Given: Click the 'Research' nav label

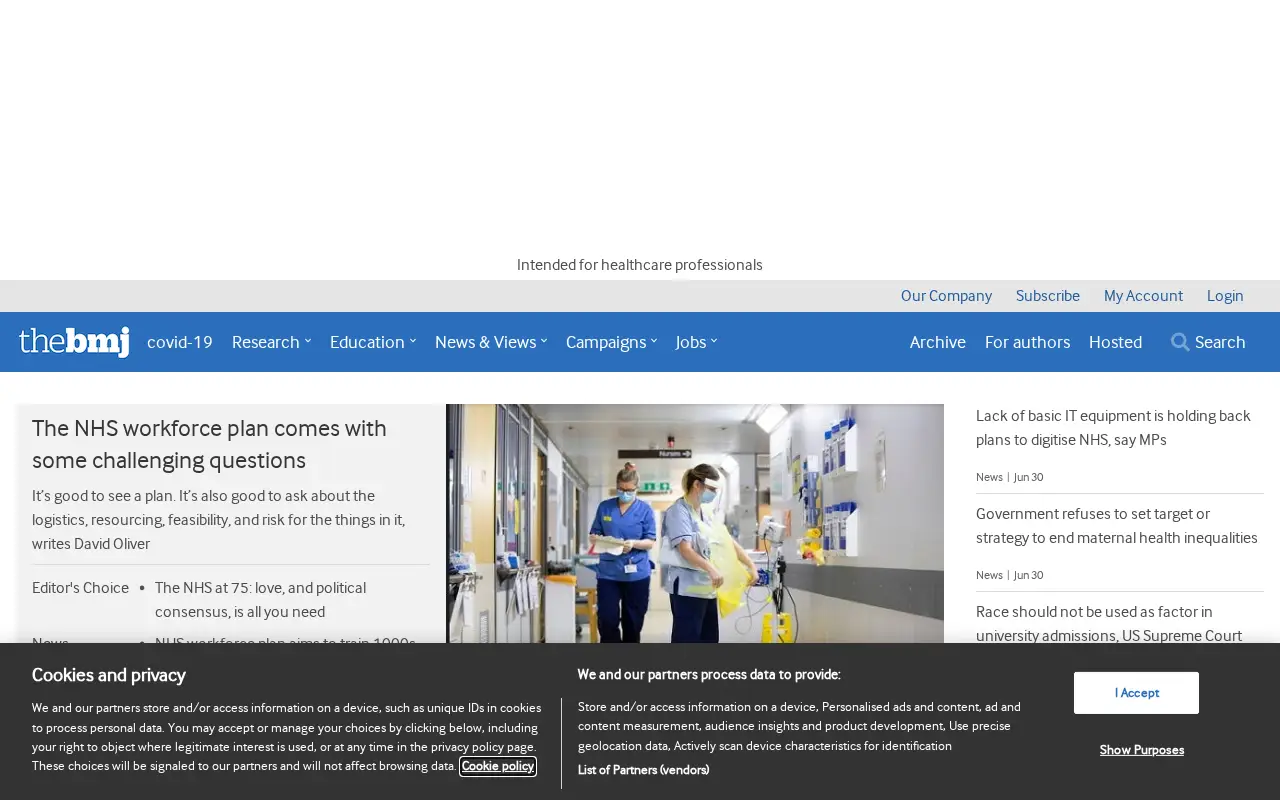Looking at the screenshot, I should (x=266, y=342).
